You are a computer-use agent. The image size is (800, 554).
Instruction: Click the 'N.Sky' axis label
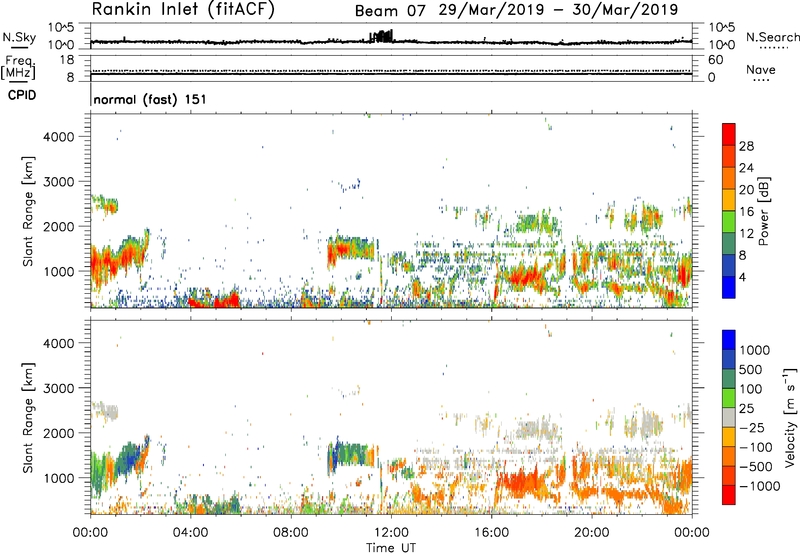(19, 37)
